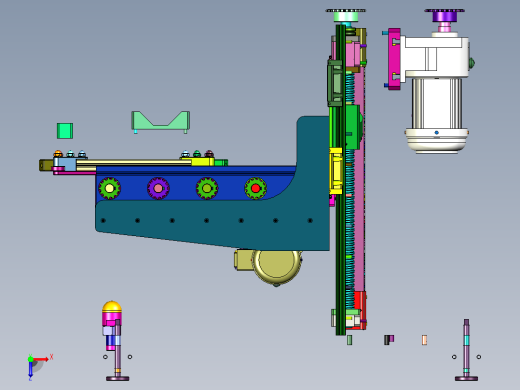Select the dark green upper slider block
Viewport: 520px width, 390px height.
coord(335,83)
